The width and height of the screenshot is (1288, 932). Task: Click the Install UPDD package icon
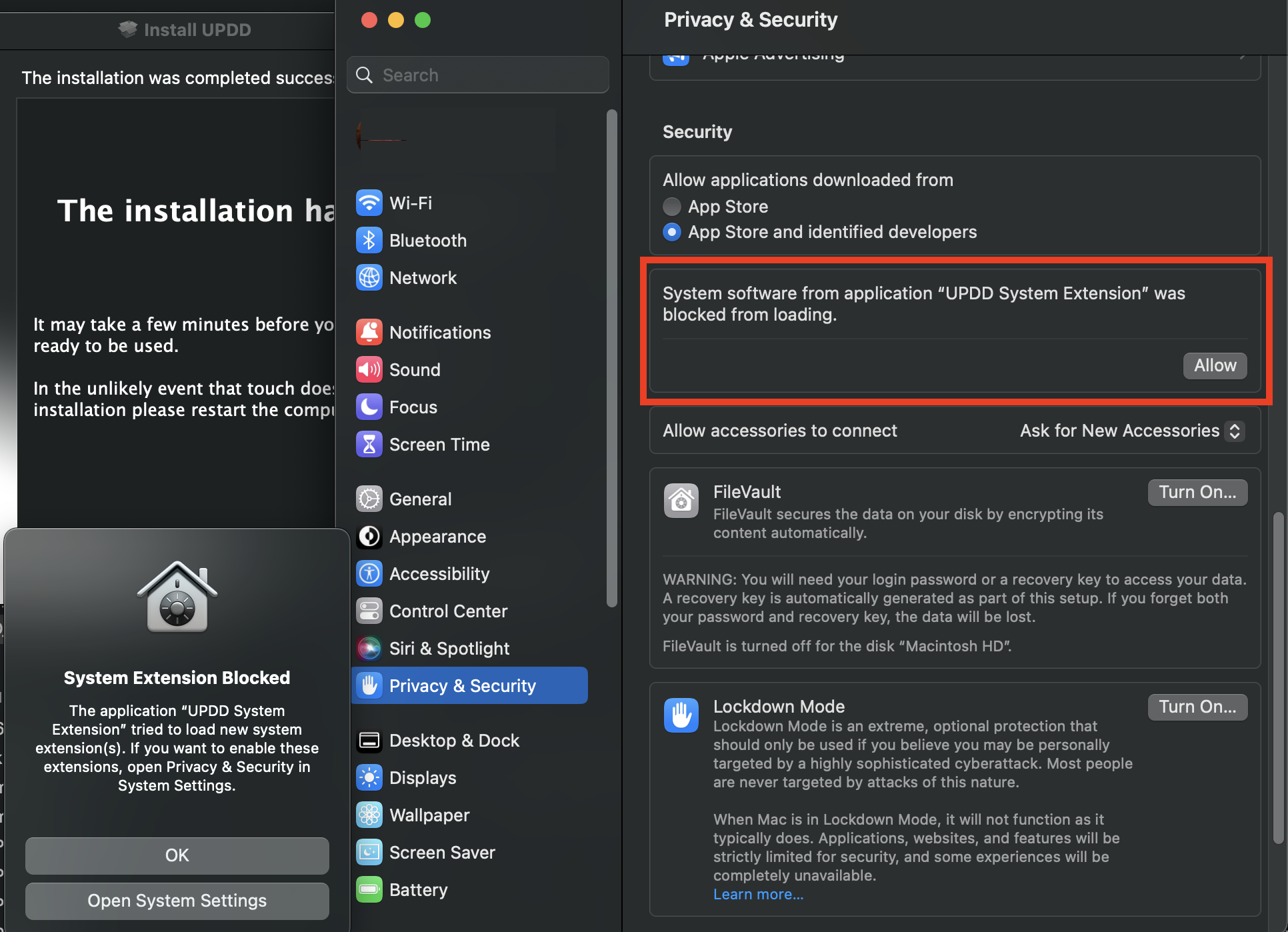127,29
